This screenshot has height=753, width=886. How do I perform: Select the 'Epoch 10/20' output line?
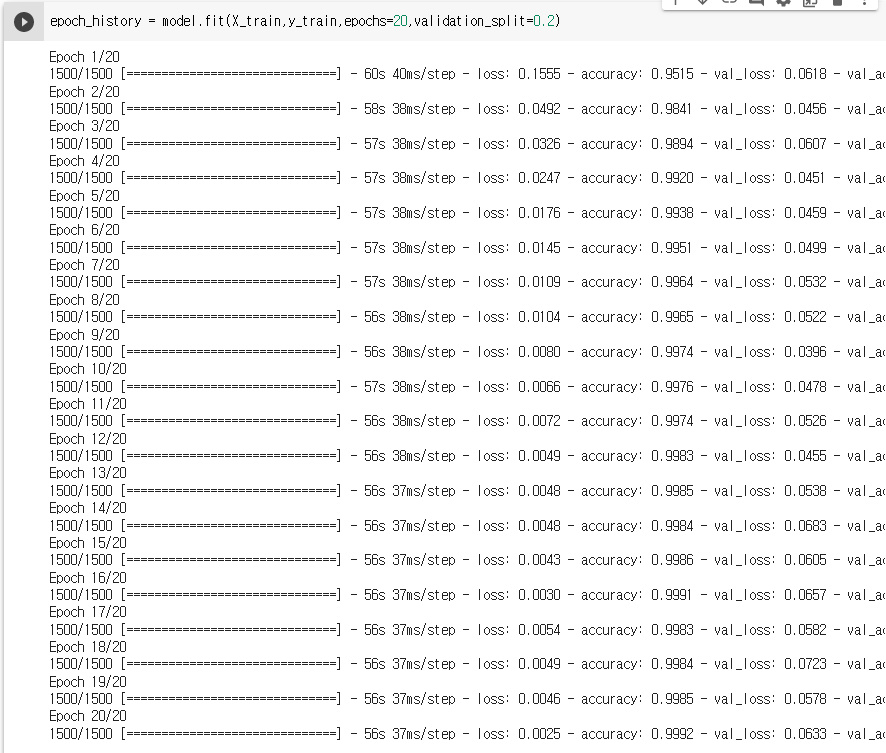[x=88, y=369]
